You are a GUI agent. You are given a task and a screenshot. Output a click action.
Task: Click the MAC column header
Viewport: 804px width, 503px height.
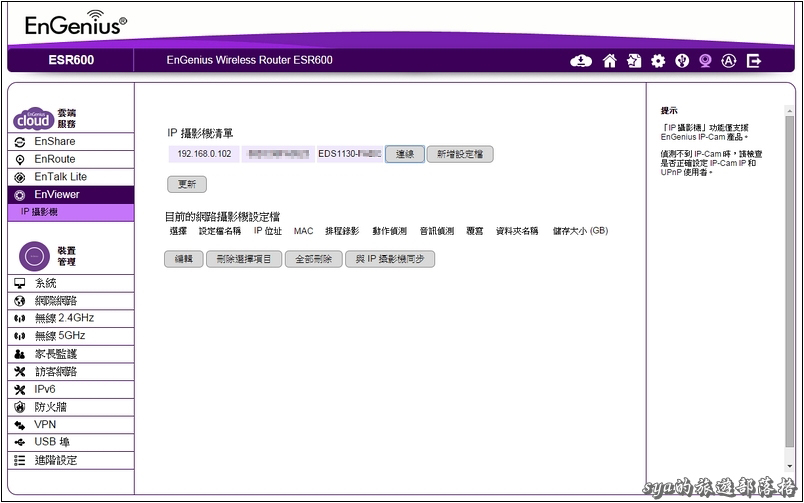pos(304,231)
